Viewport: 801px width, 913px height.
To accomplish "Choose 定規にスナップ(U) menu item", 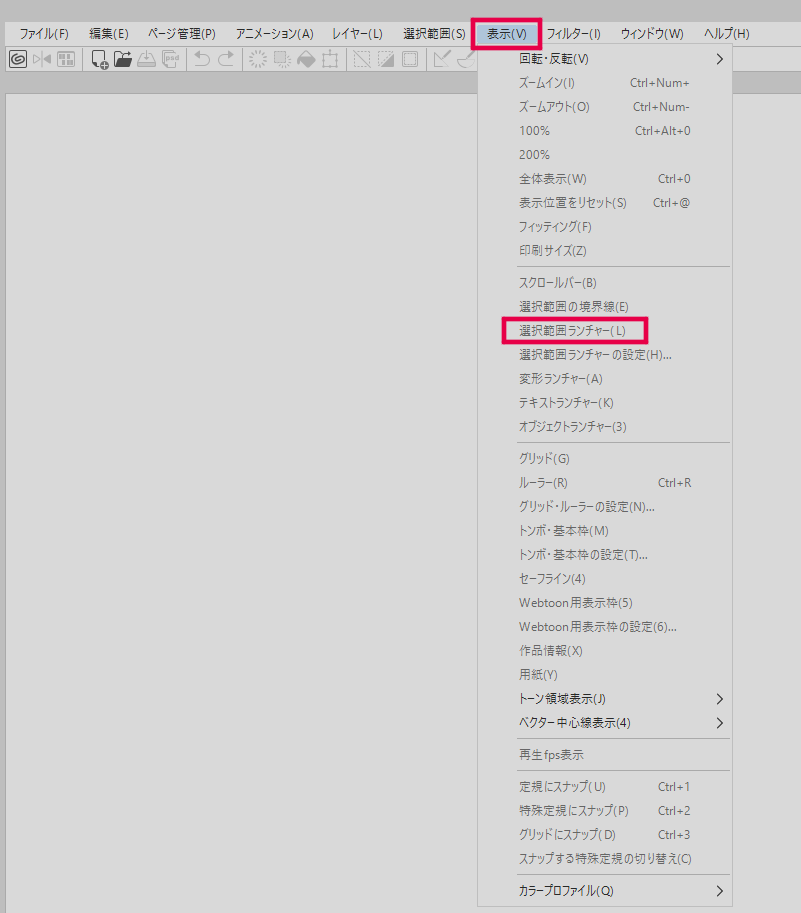I will tap(605, 787).
